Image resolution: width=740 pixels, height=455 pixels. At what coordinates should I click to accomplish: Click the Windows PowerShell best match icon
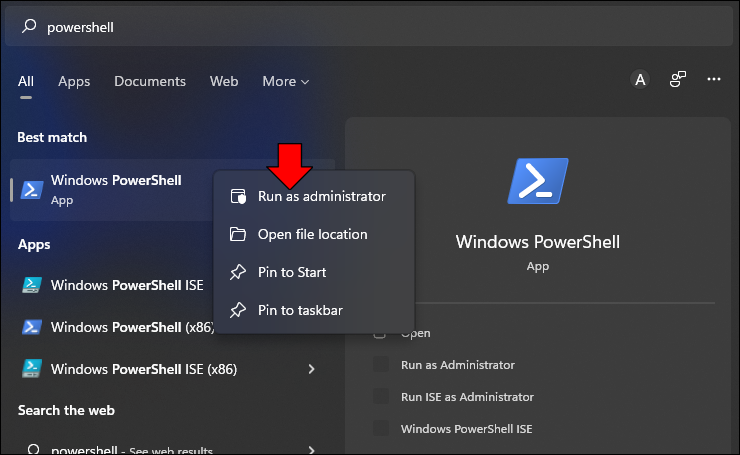point(32,190)
